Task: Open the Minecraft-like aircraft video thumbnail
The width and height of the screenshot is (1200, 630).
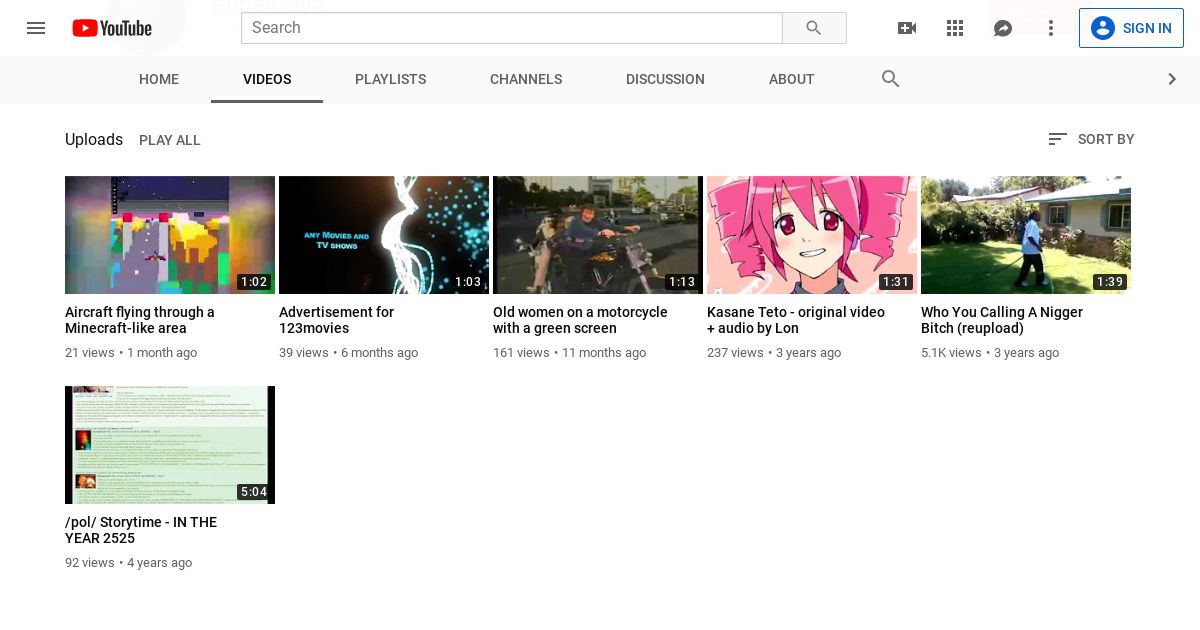Action: [170, 235]
